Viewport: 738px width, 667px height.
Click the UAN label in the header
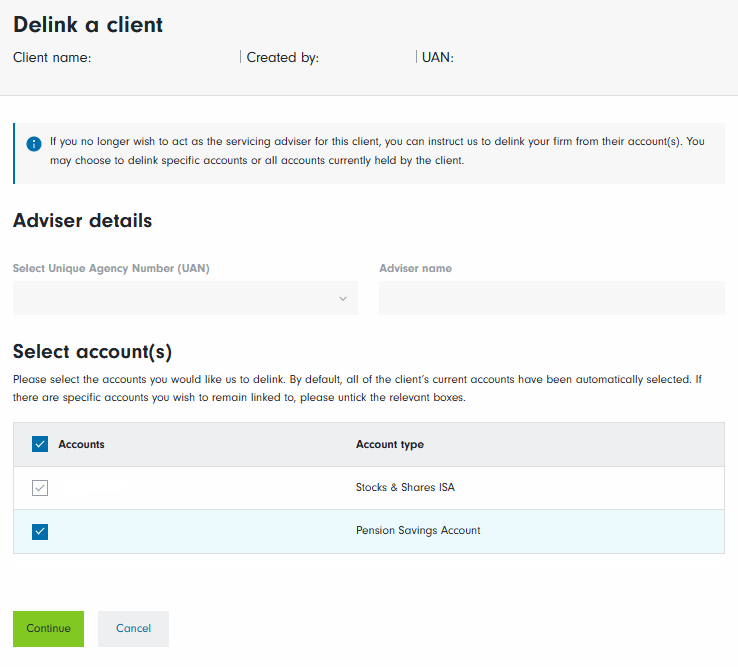[x=438, y=58]
